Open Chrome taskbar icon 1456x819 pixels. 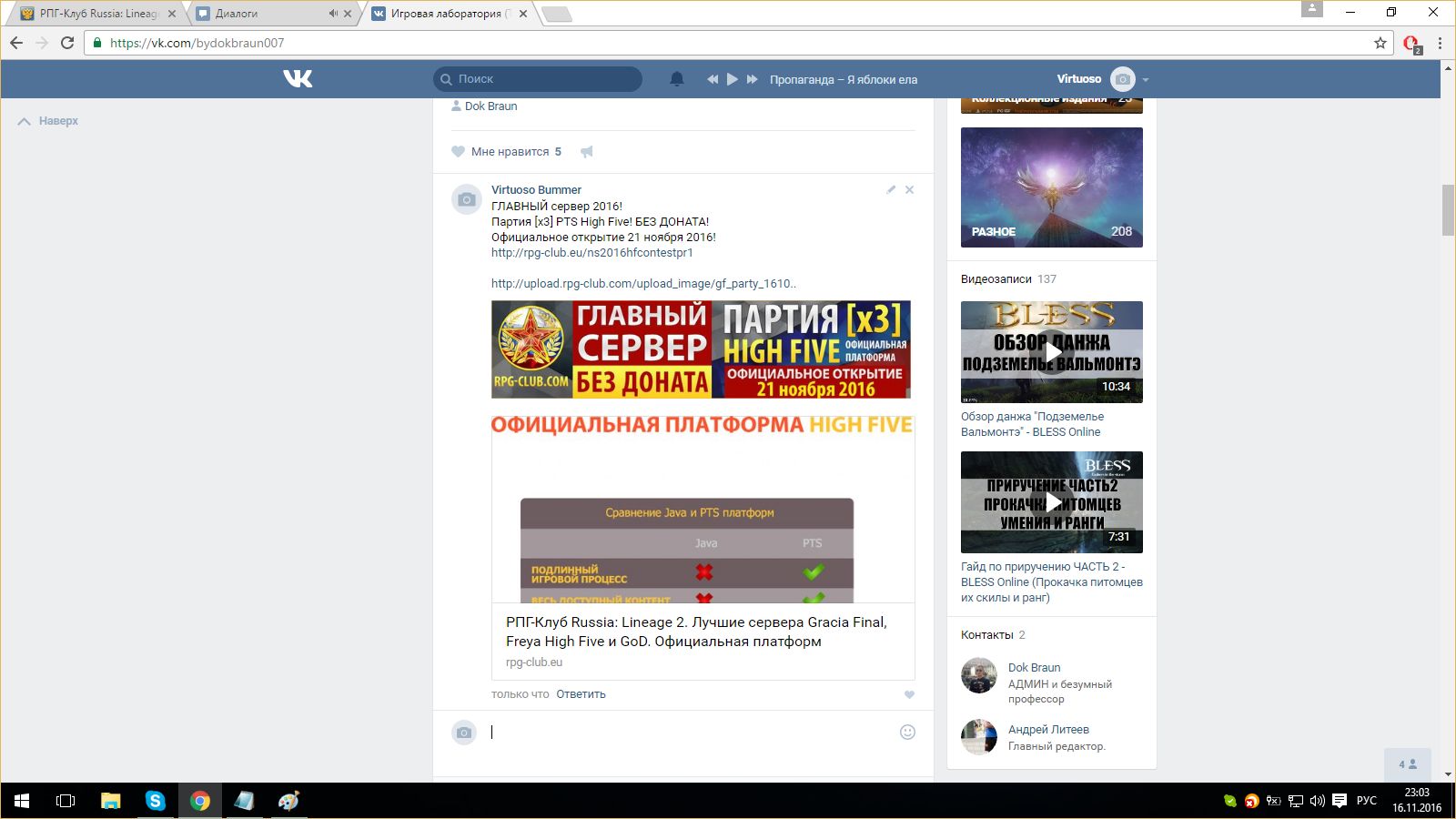coord(200,801)
